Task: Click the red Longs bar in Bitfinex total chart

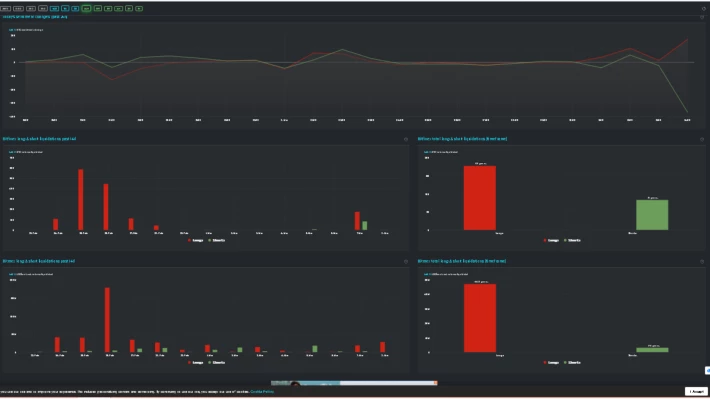Action: (x=480, y=198)
